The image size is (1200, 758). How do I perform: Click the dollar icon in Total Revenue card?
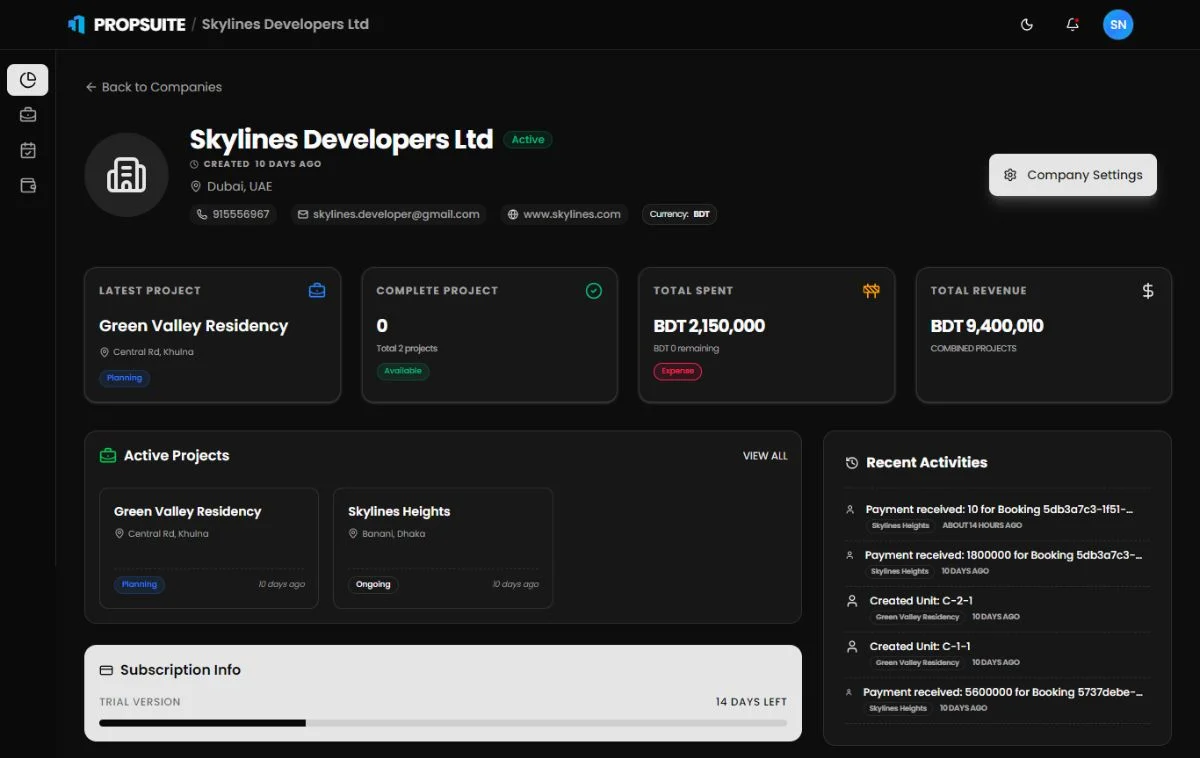(1148, 291)
